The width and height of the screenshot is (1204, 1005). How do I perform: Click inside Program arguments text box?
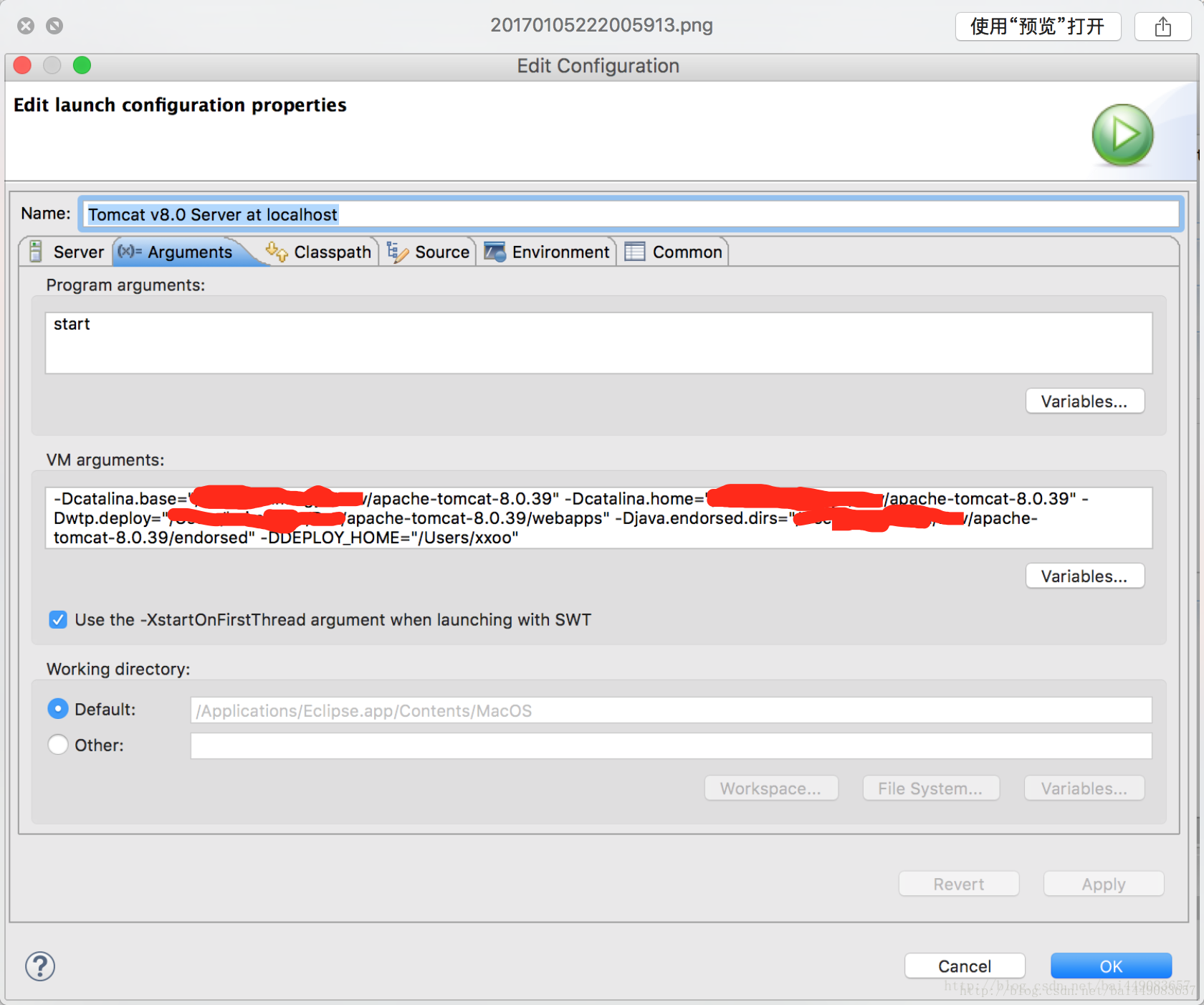pos(598,343)
